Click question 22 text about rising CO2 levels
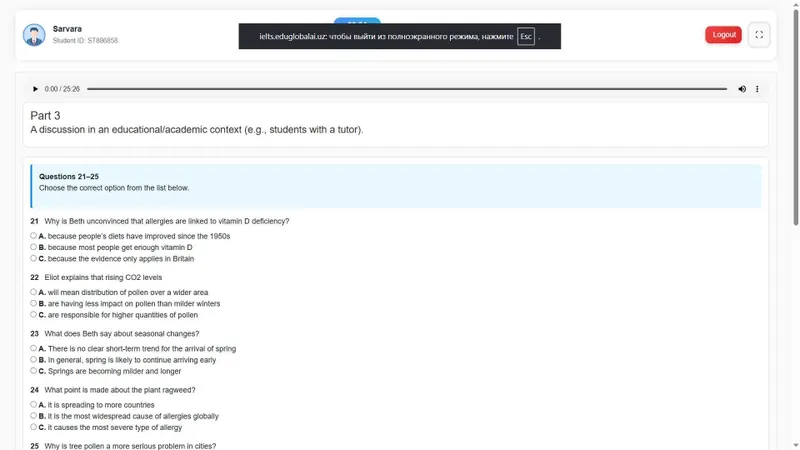The width and height of the screenshot is (800, 450). 103,277
